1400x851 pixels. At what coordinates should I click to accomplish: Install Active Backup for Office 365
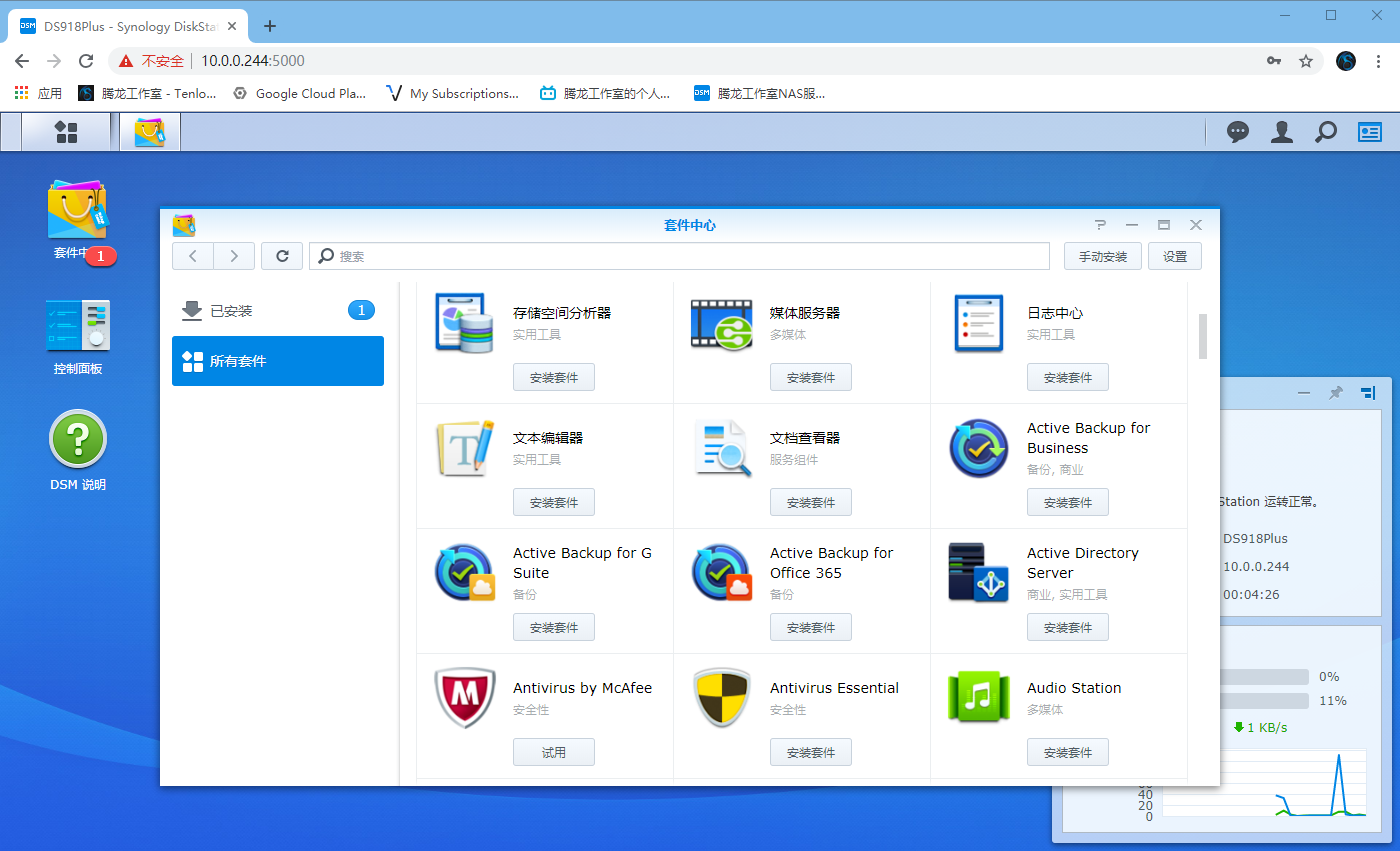pos(811,627)
